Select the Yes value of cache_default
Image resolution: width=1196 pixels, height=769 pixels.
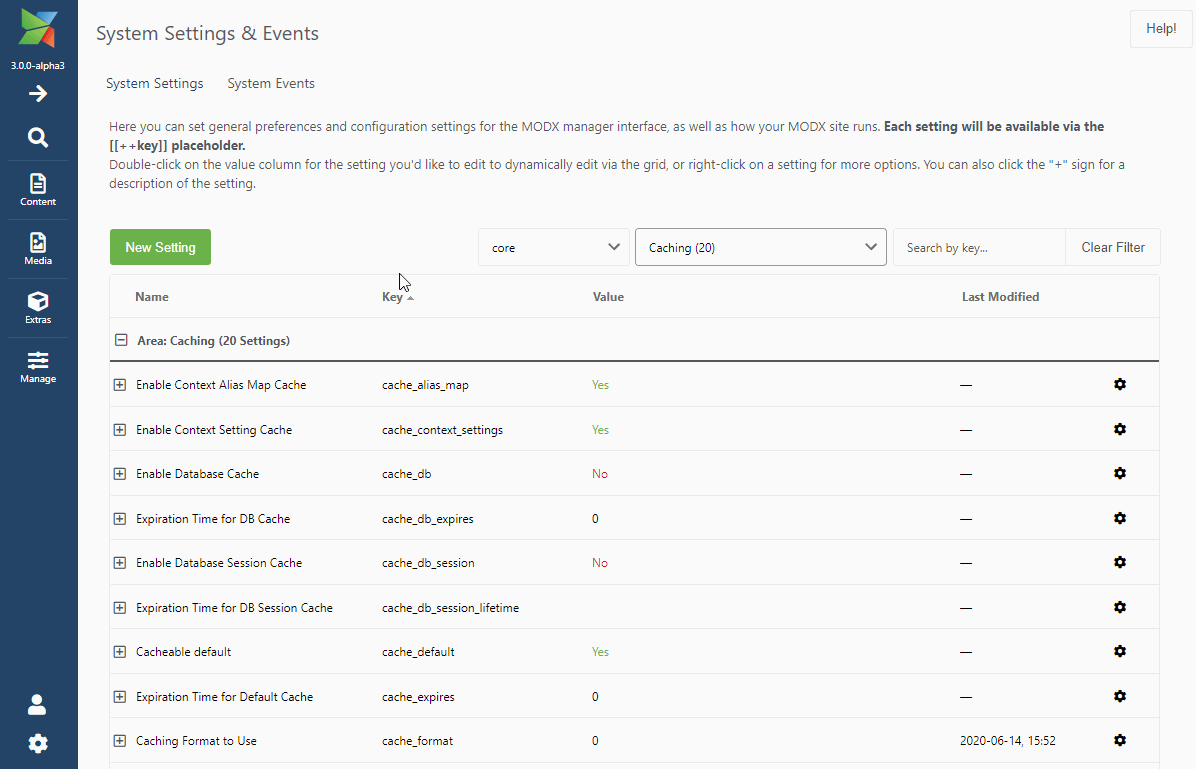point(600,652)
